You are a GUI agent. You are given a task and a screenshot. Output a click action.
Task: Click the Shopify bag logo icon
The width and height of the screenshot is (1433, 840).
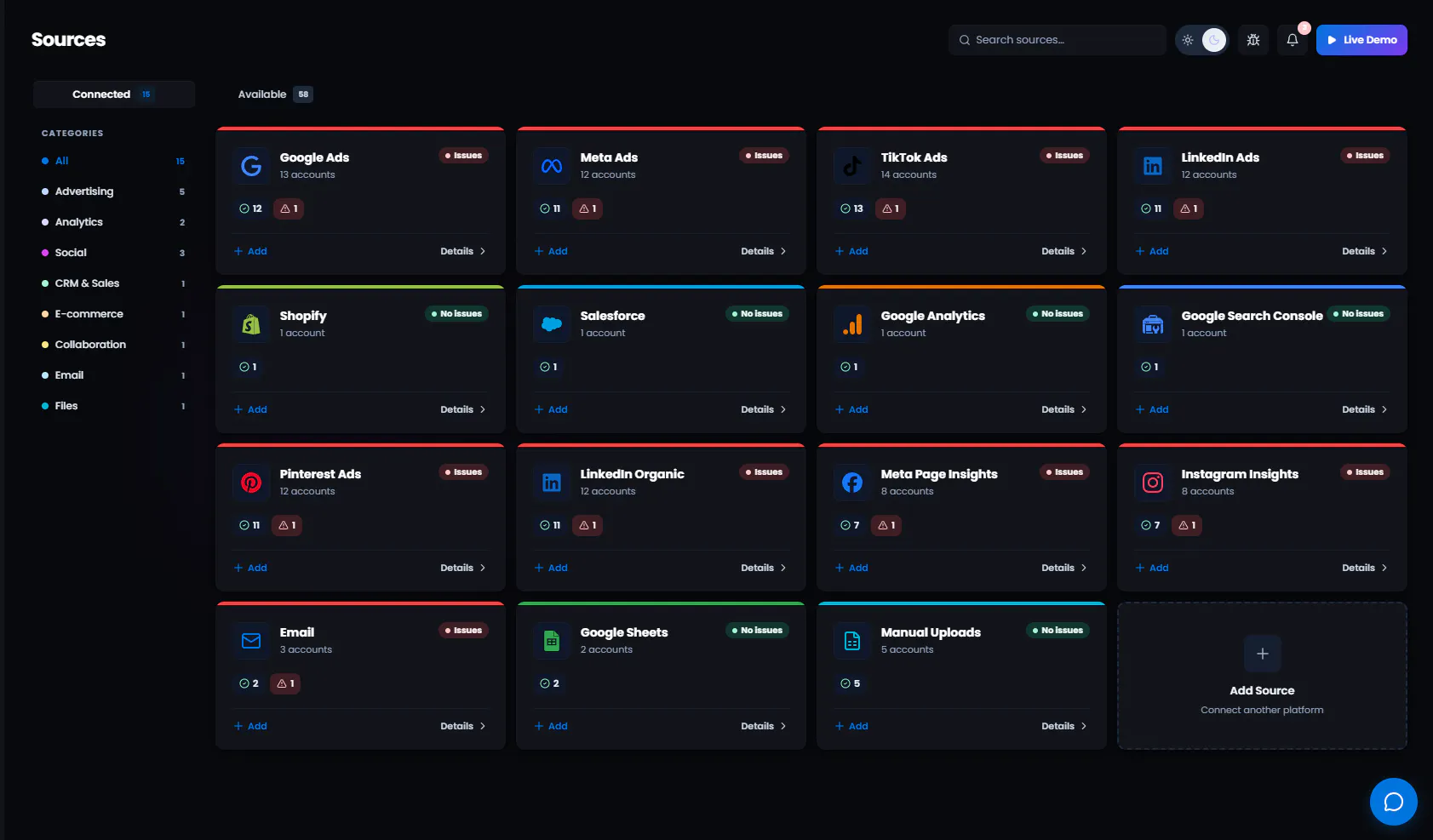point(251,324)
